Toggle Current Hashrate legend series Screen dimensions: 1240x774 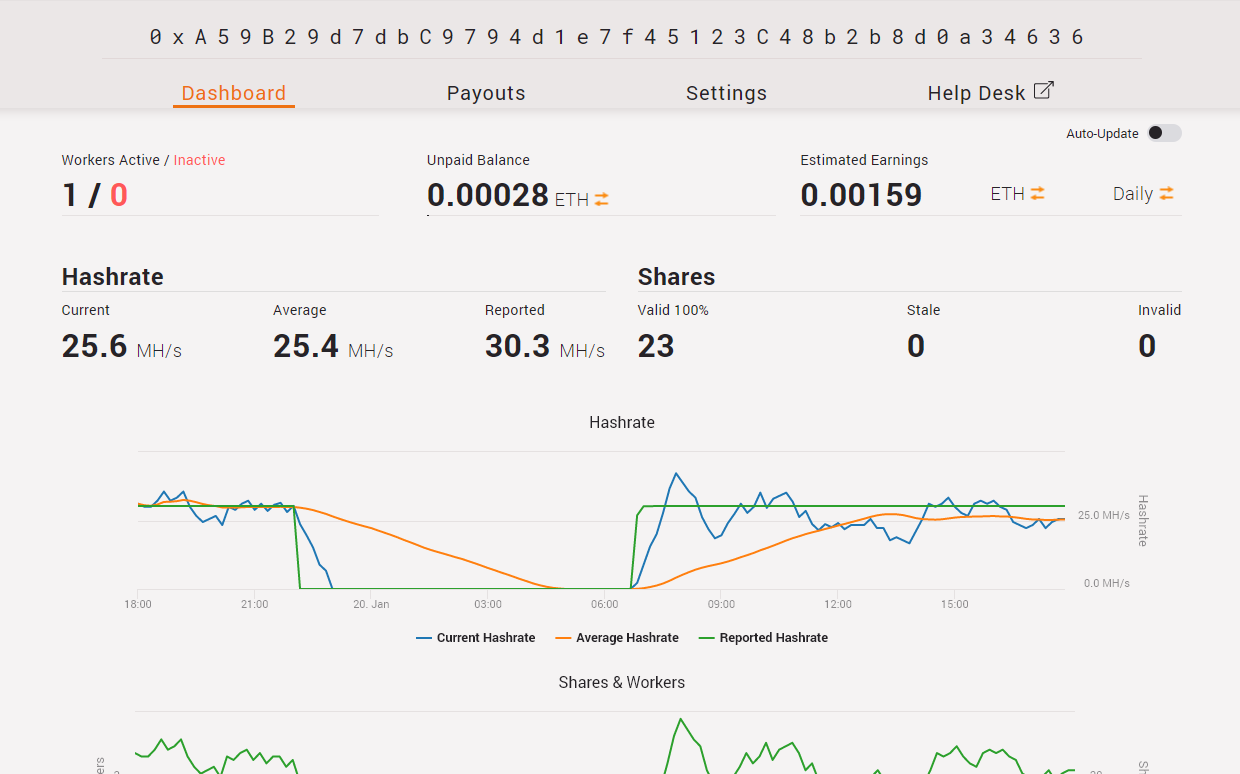[x=475, y=638]
